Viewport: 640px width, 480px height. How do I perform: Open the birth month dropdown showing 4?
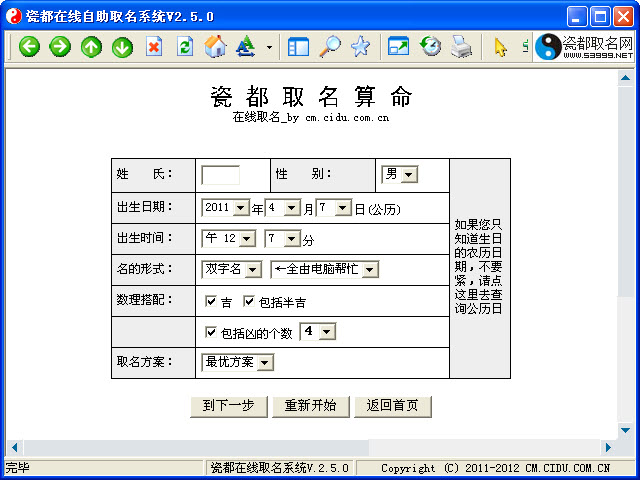[x=283, y=208]
